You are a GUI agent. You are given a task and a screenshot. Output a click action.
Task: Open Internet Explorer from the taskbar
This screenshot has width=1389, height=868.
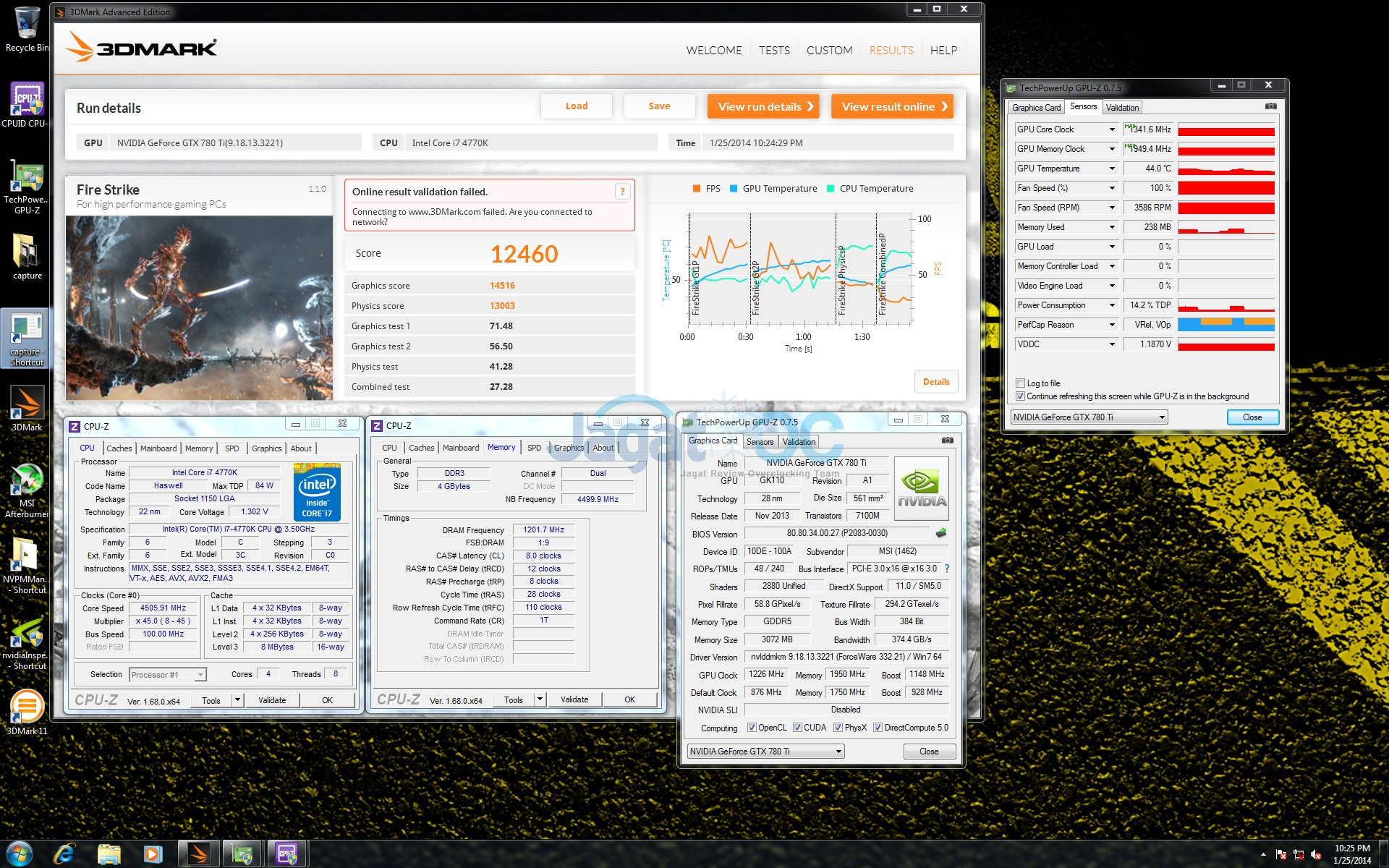pyautogui.click(x=64, y=854)
